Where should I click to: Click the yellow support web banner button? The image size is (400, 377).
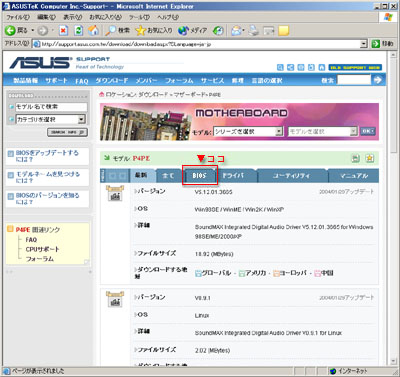click(x=355, y=67)
